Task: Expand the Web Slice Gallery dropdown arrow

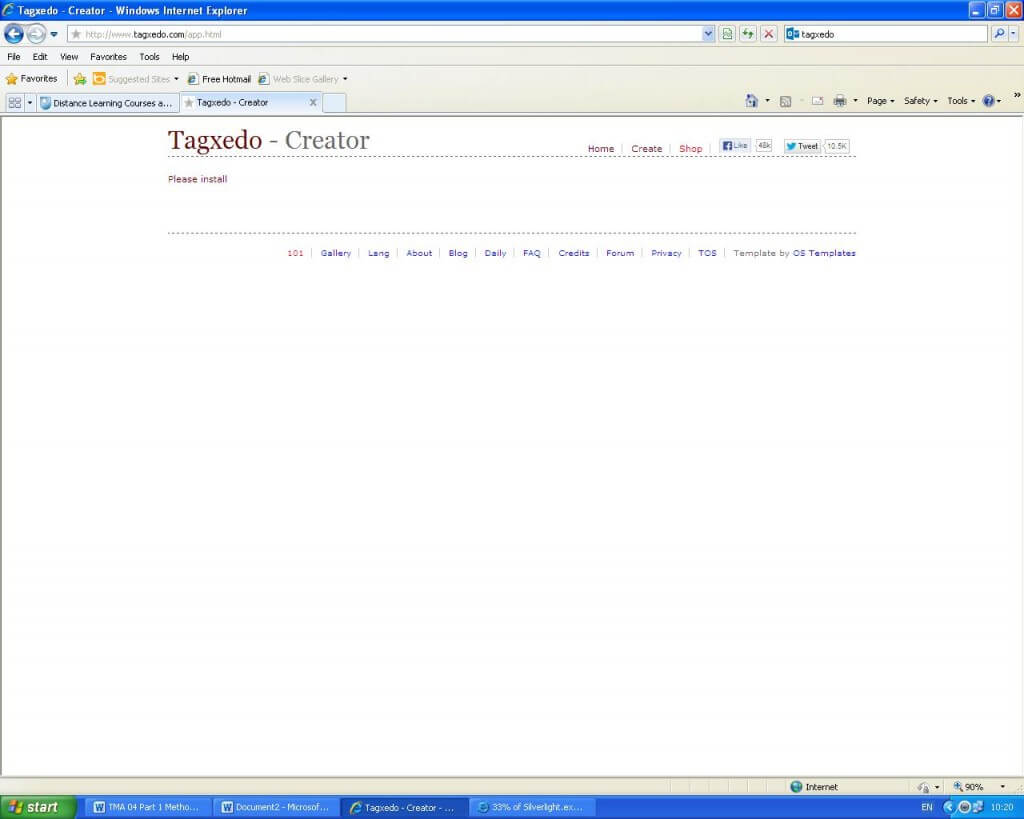Action: (x=345, y=79)
